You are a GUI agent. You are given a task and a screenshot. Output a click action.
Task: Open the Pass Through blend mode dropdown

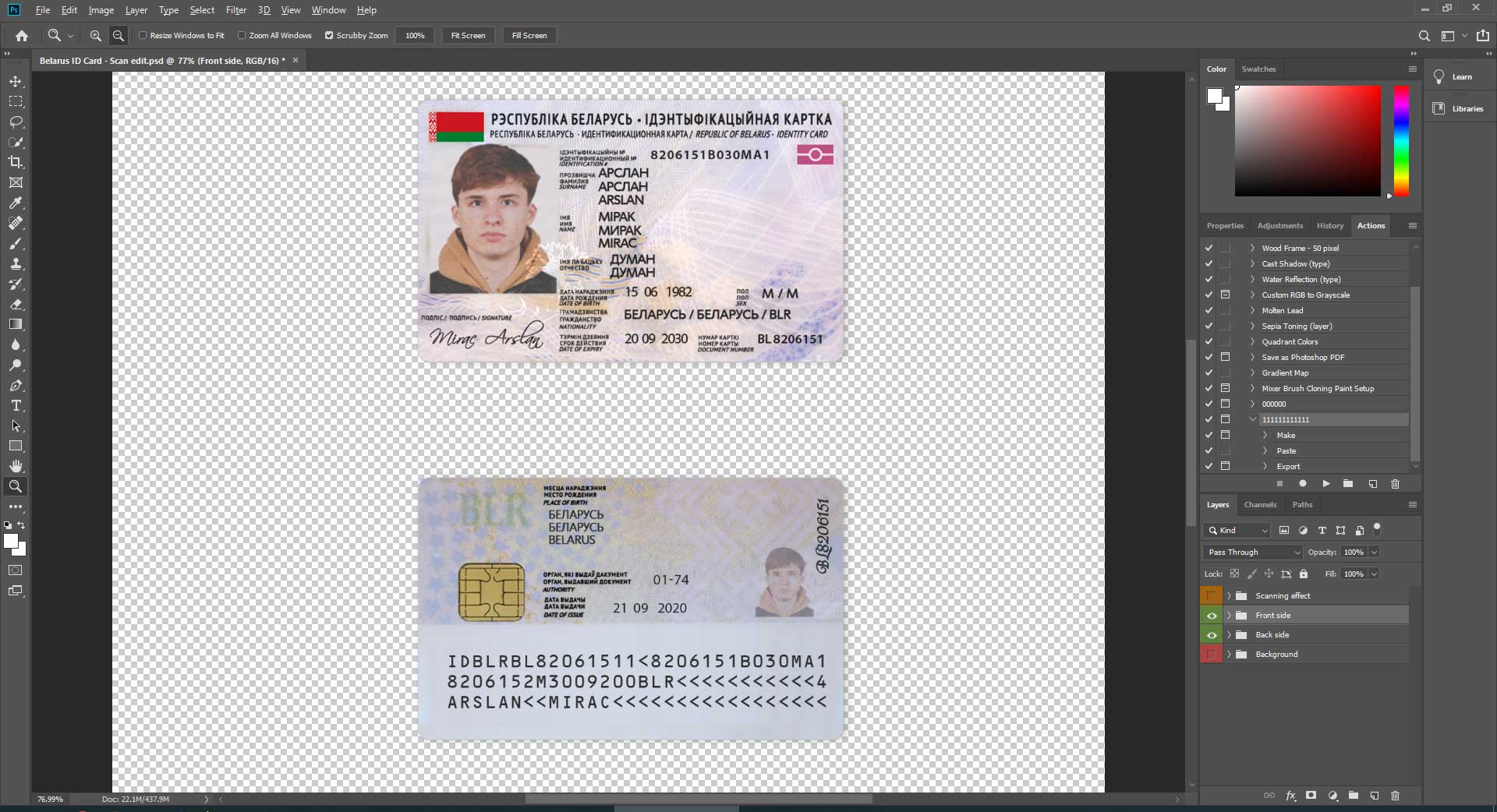pyautogui.click(x=1253, y=552)
